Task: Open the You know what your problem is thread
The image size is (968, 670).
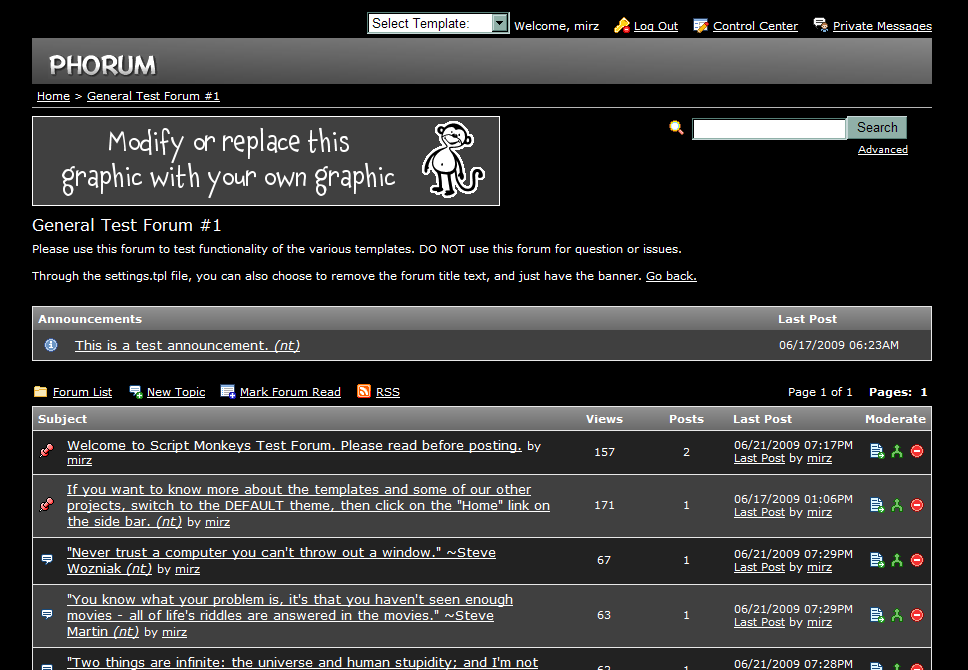Action: 290,615
